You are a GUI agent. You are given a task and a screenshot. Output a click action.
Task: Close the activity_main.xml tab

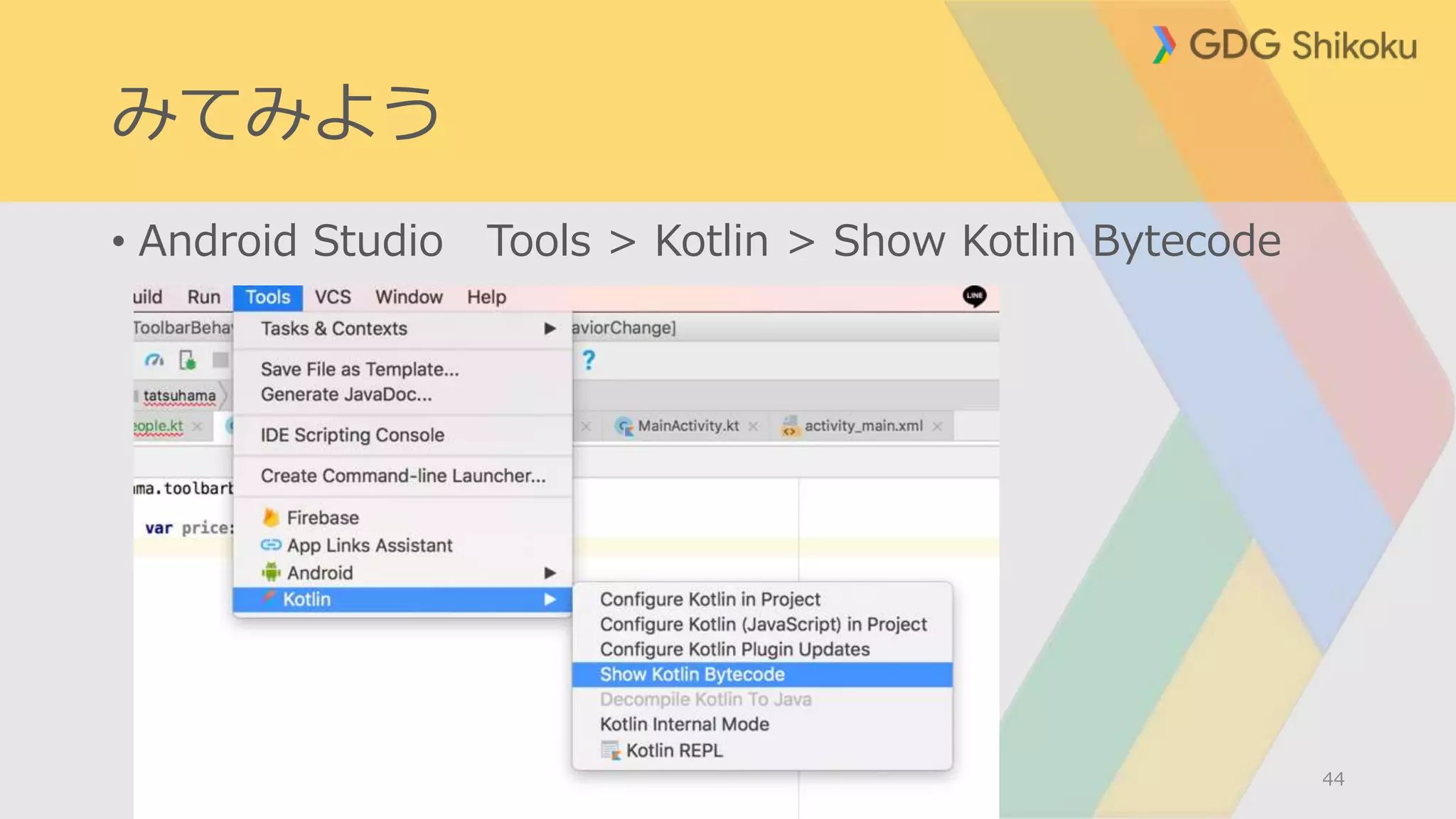coord(937,427)
